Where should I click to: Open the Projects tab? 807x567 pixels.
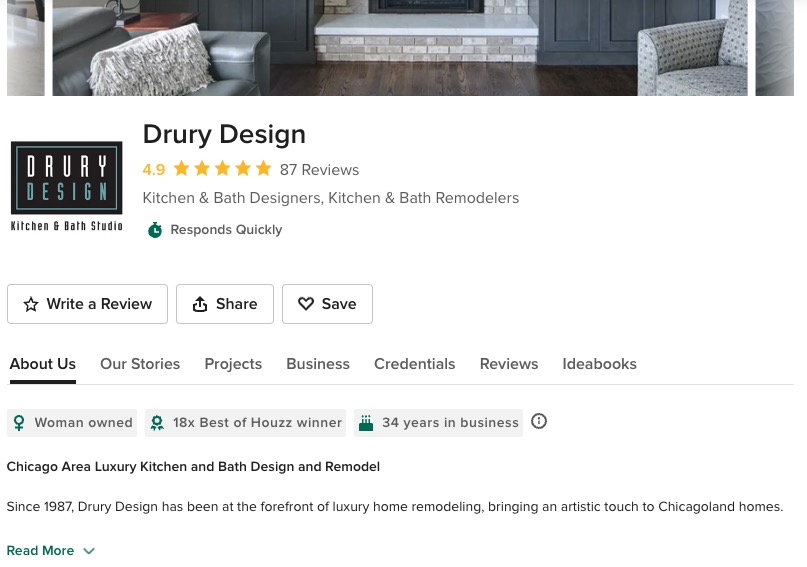coord(233,364)
